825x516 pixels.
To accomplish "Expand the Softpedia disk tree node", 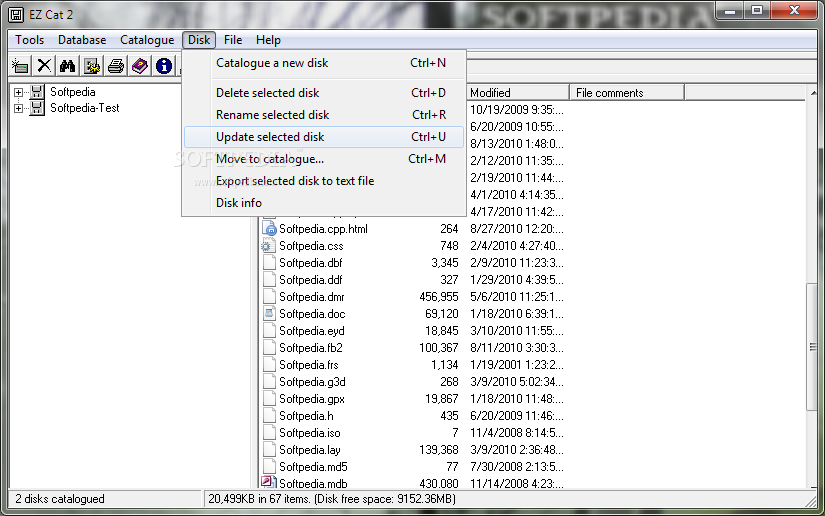I will point(18,93).
